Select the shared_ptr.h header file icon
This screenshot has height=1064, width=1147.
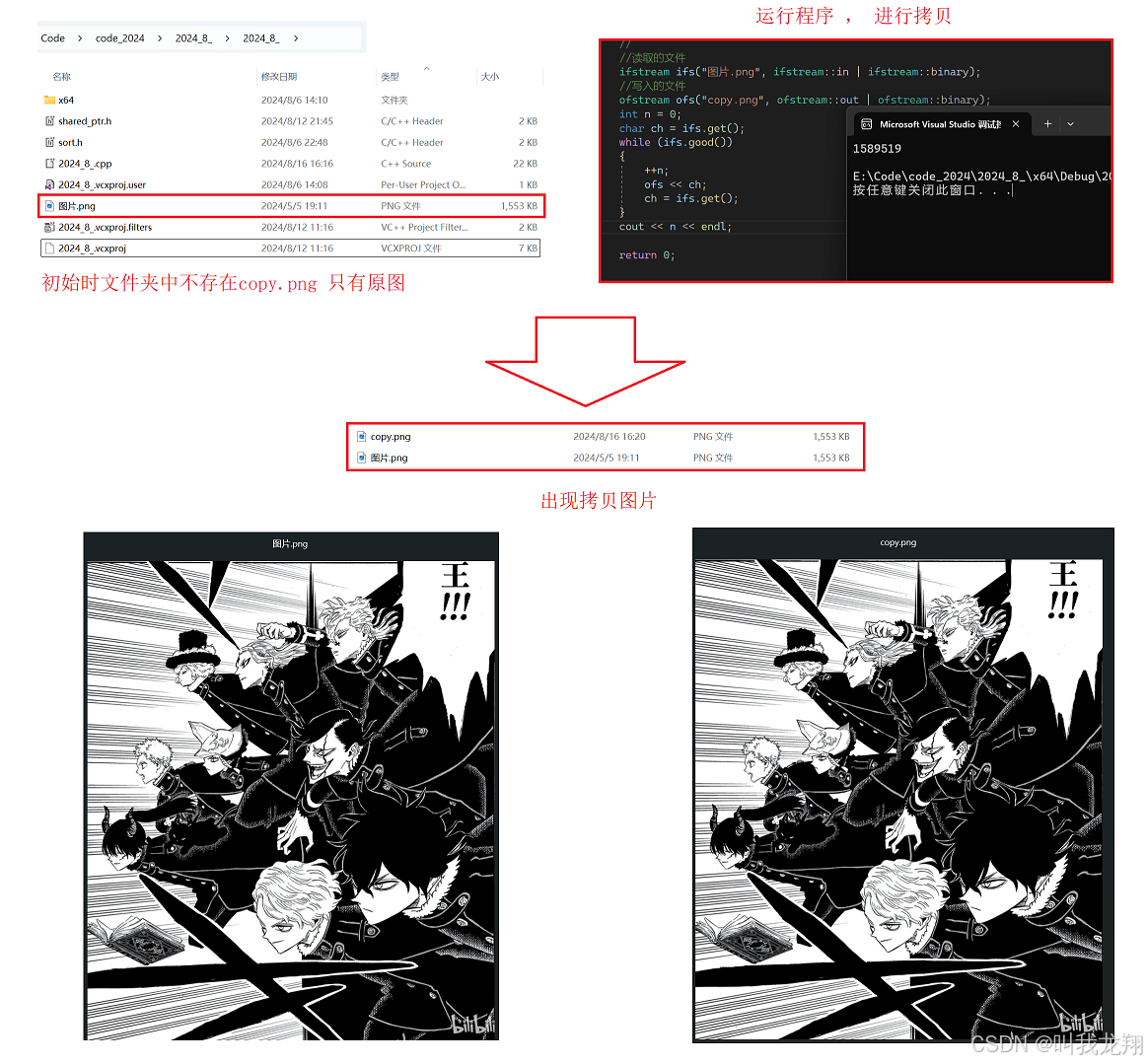(49, 121)
